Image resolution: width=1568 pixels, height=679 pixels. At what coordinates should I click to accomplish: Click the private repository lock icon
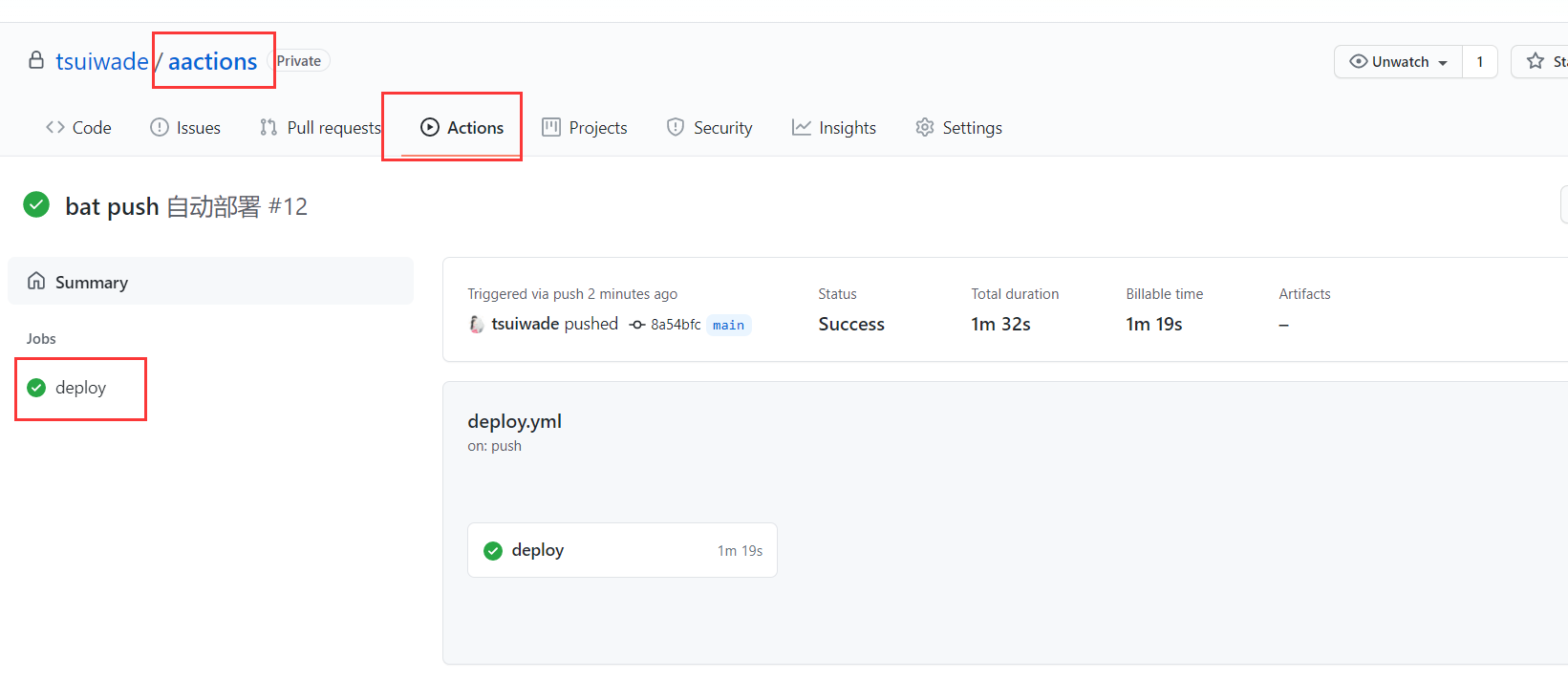36,60
